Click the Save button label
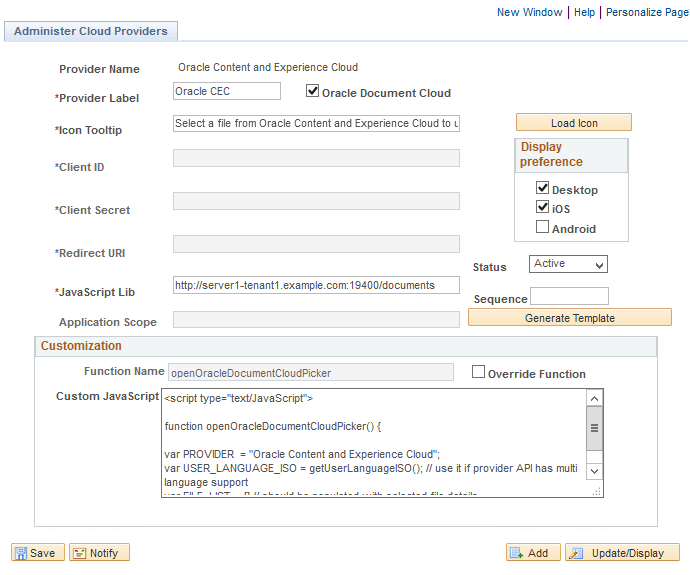 [42, 553]
